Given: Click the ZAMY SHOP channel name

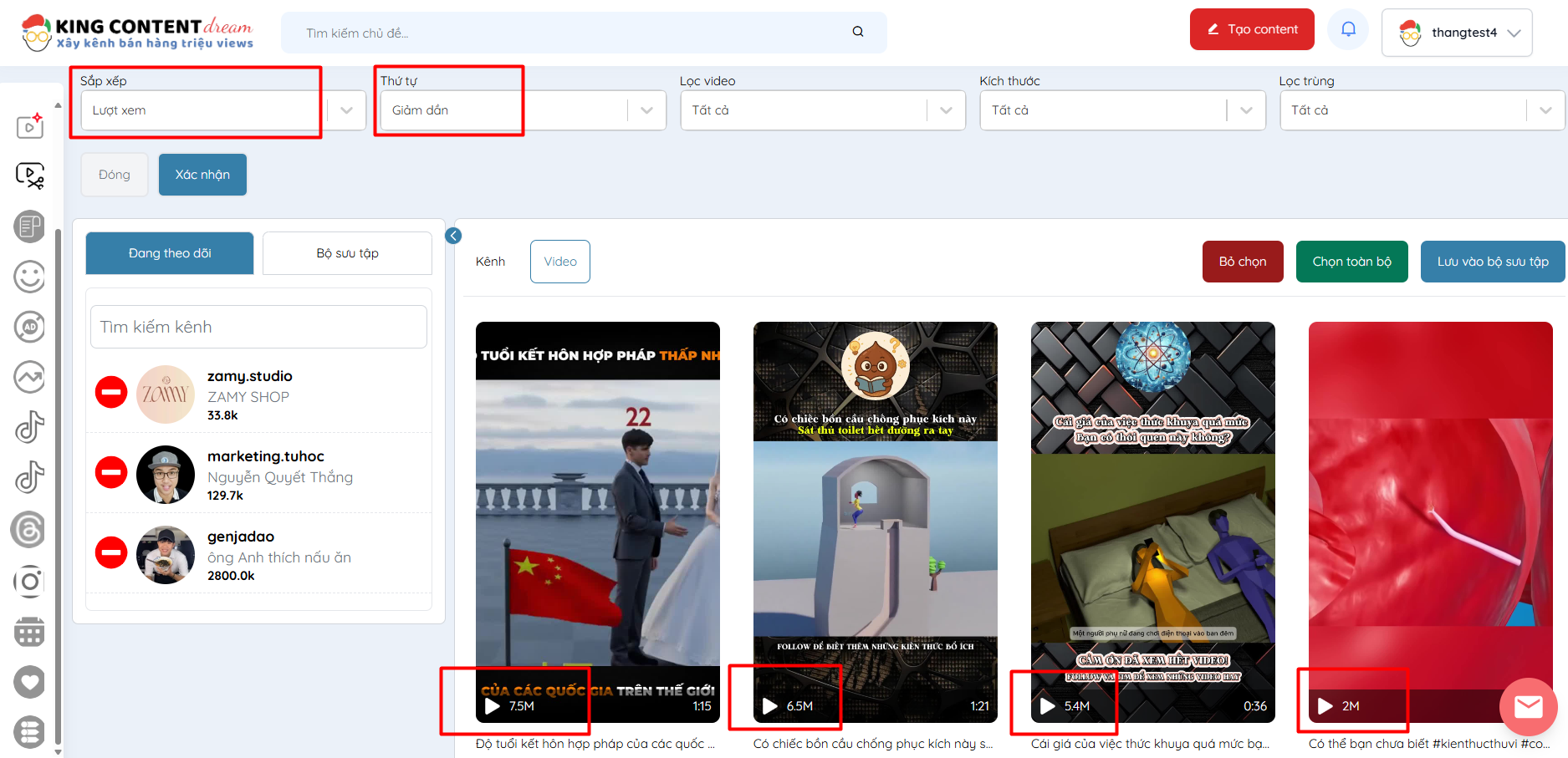Looking at the screenshot, I should click(248, 397).
